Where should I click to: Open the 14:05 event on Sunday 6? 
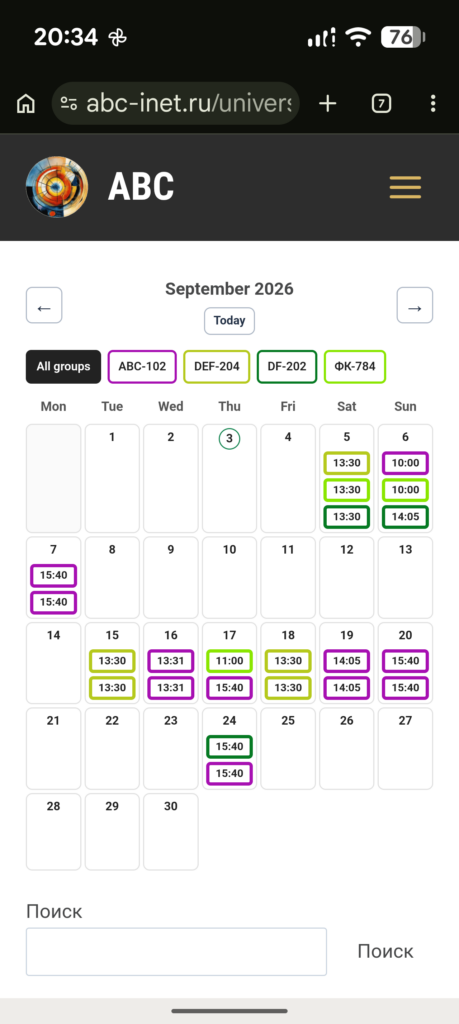pyautogui.click(x=405, y=517)
